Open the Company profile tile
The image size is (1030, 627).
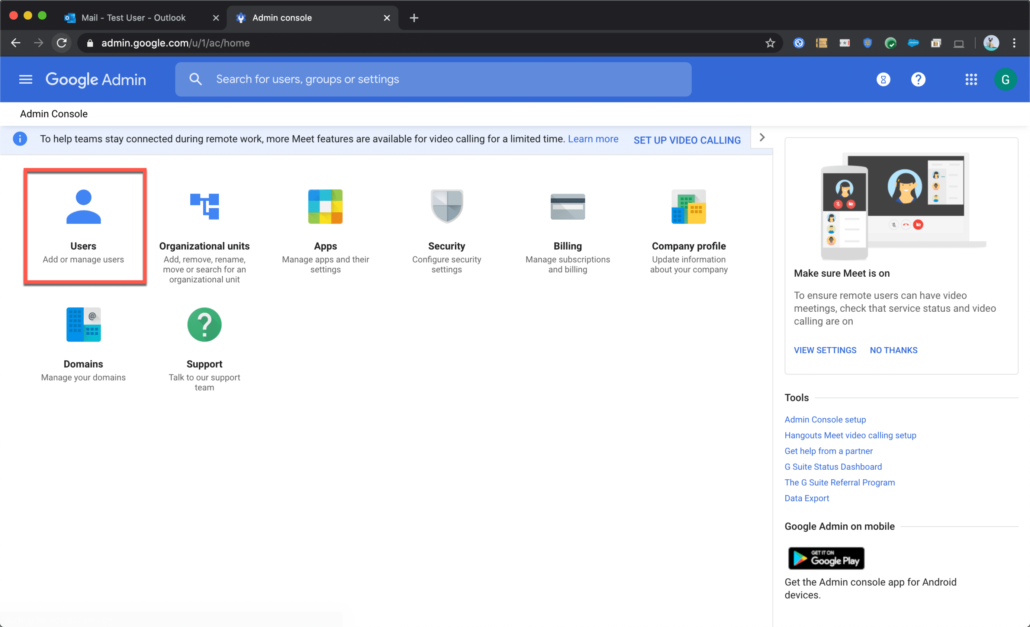pos(688,230)
